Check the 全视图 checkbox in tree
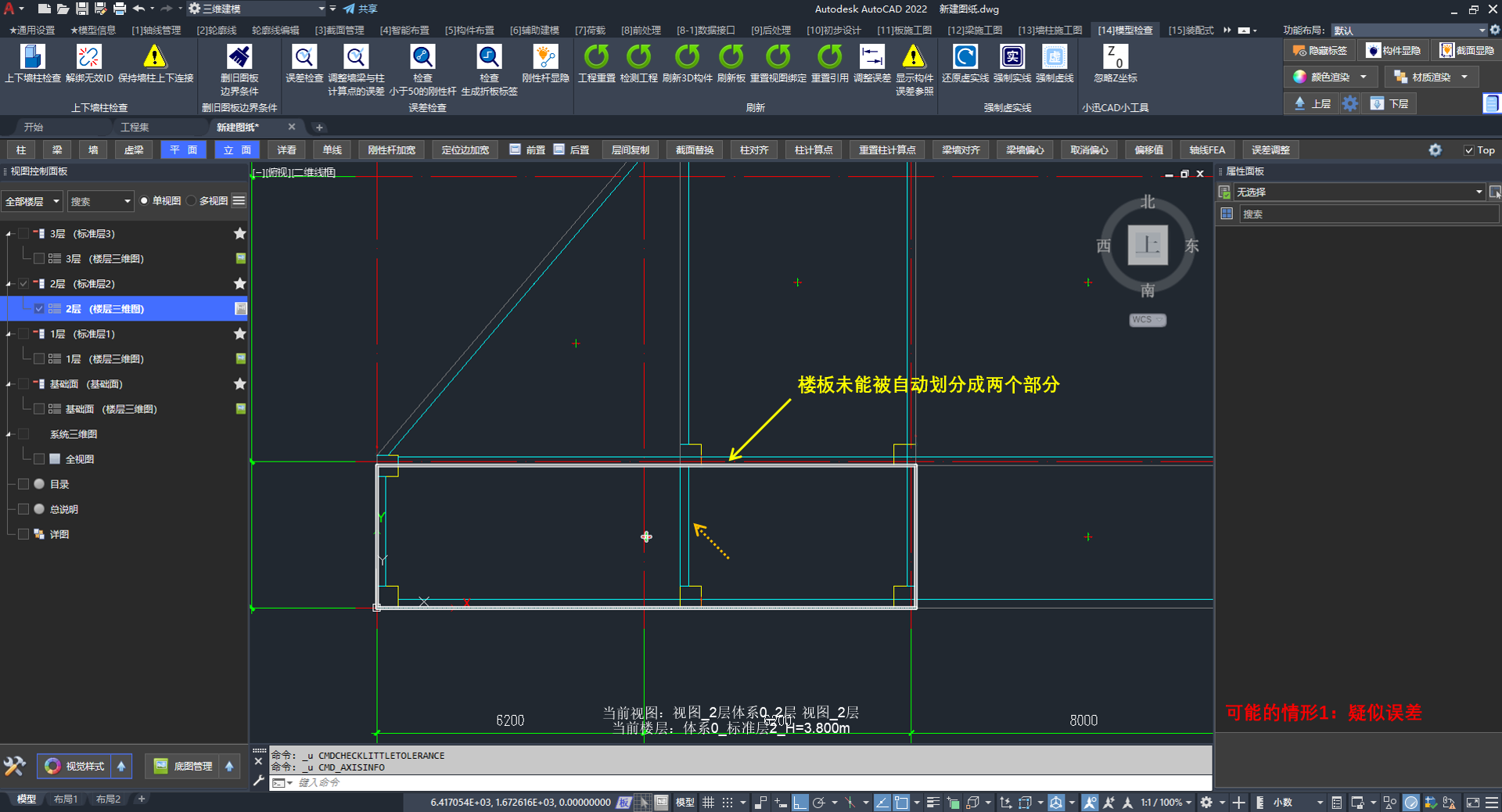This screenshot has height=812, width=1502. (39, 459)
